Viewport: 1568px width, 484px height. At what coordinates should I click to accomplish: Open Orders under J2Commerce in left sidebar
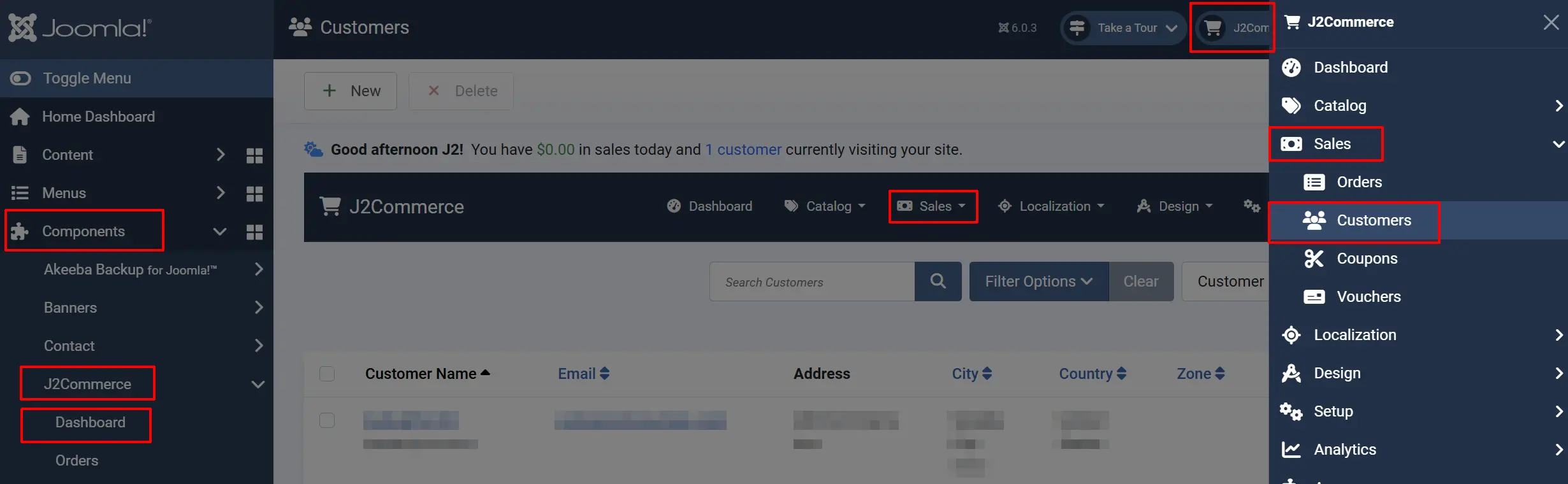pyautogui.click(x=76, y=460)
